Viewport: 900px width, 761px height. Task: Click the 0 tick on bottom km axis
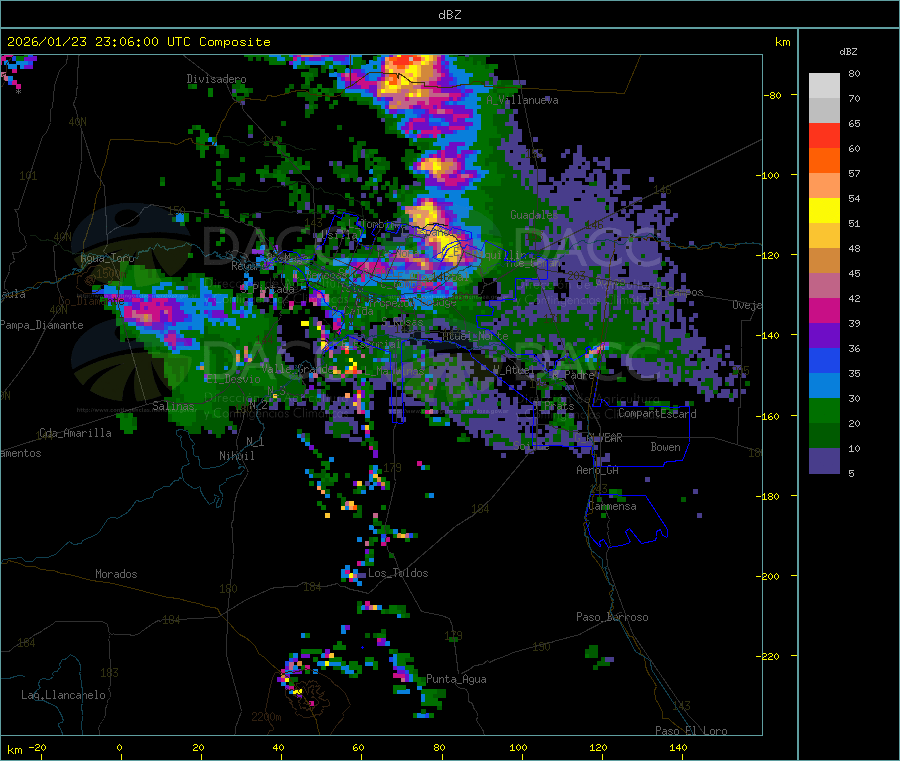tap(119, 748)
